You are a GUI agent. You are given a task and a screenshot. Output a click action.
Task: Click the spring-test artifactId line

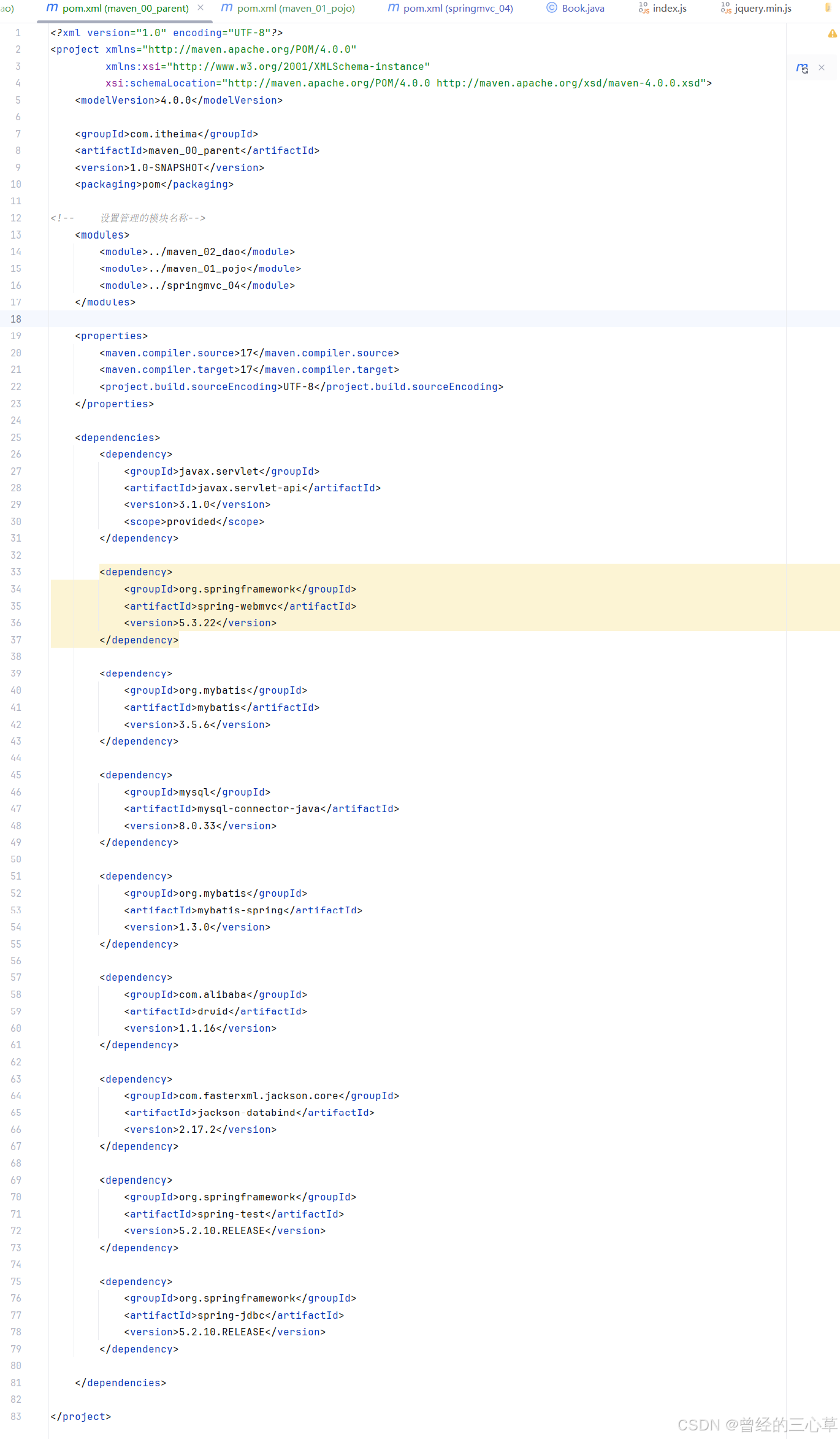tap(234, 1214)
